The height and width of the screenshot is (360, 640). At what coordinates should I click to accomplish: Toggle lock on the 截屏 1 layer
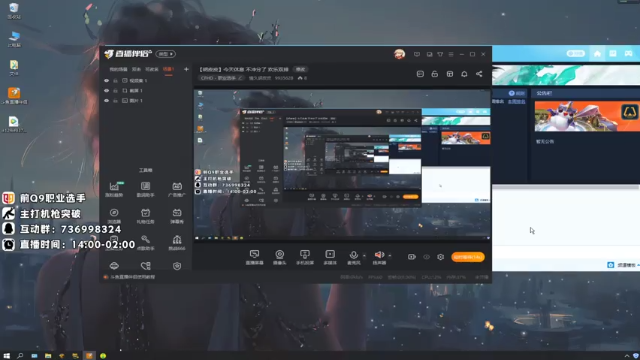[116, 91]
